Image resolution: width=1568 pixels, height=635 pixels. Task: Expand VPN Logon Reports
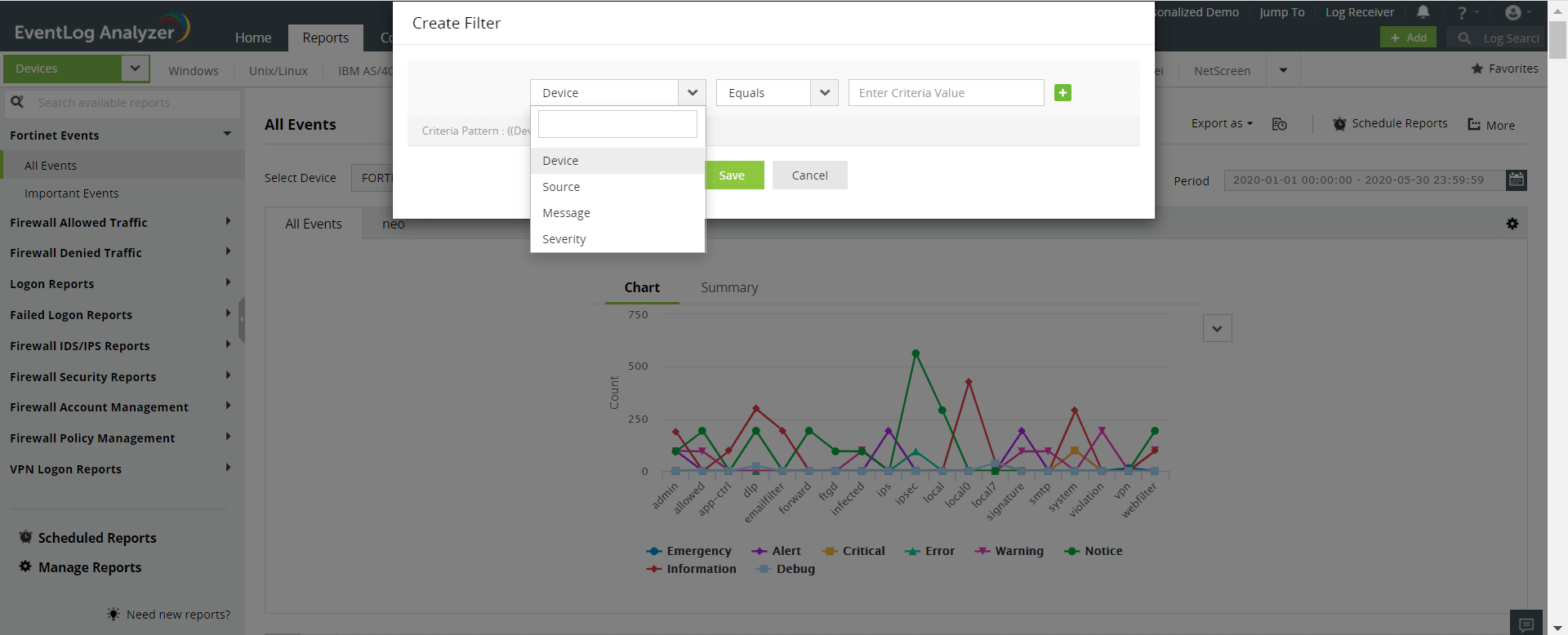coord(228,468)
